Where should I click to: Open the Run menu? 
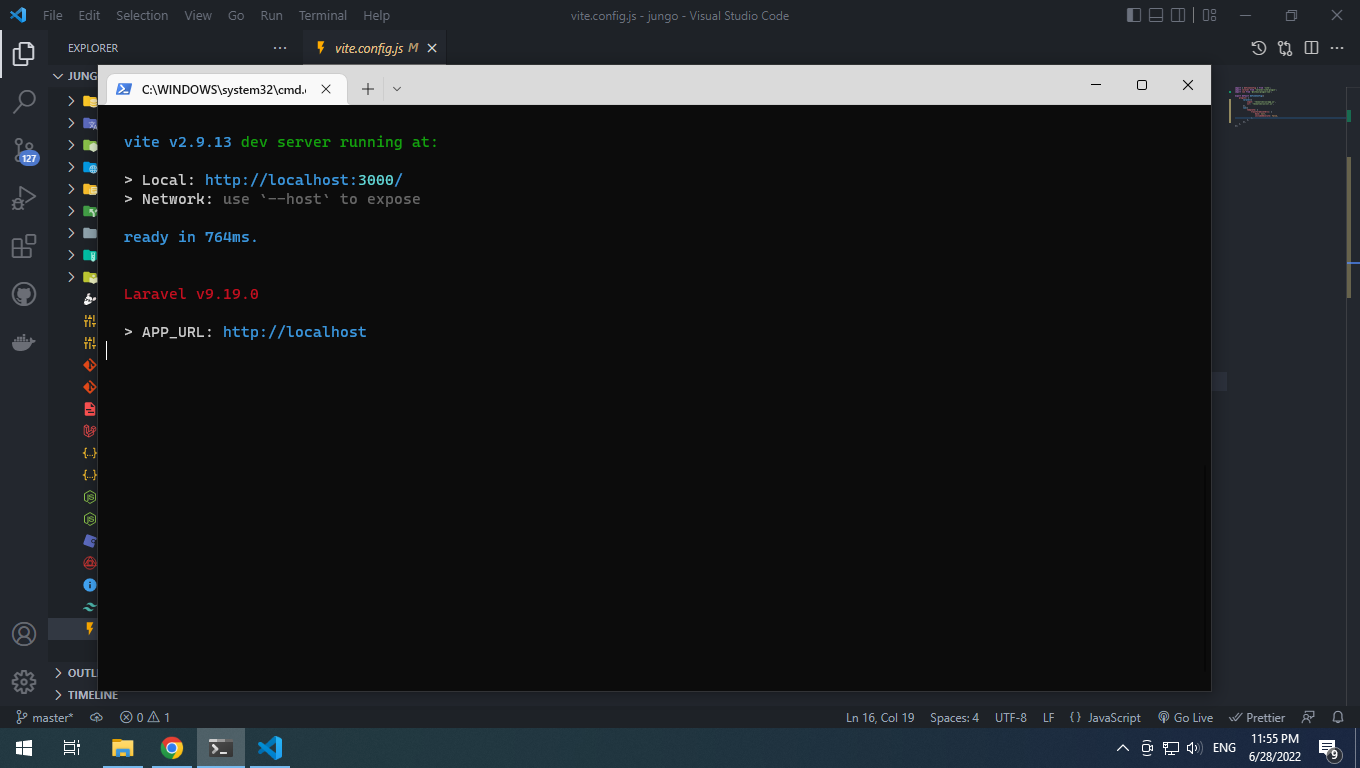point(271,16)
